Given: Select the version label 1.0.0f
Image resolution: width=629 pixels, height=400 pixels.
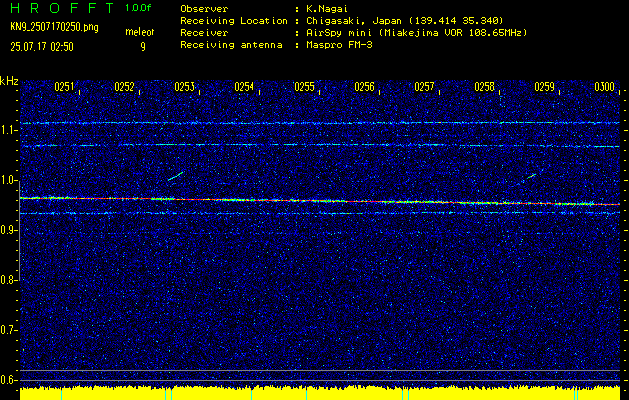Looking at the screenshot, I should 138,8.
